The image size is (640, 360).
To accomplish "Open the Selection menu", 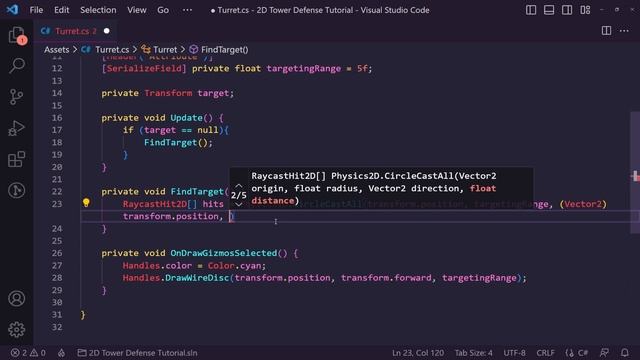I will [98, 10].
